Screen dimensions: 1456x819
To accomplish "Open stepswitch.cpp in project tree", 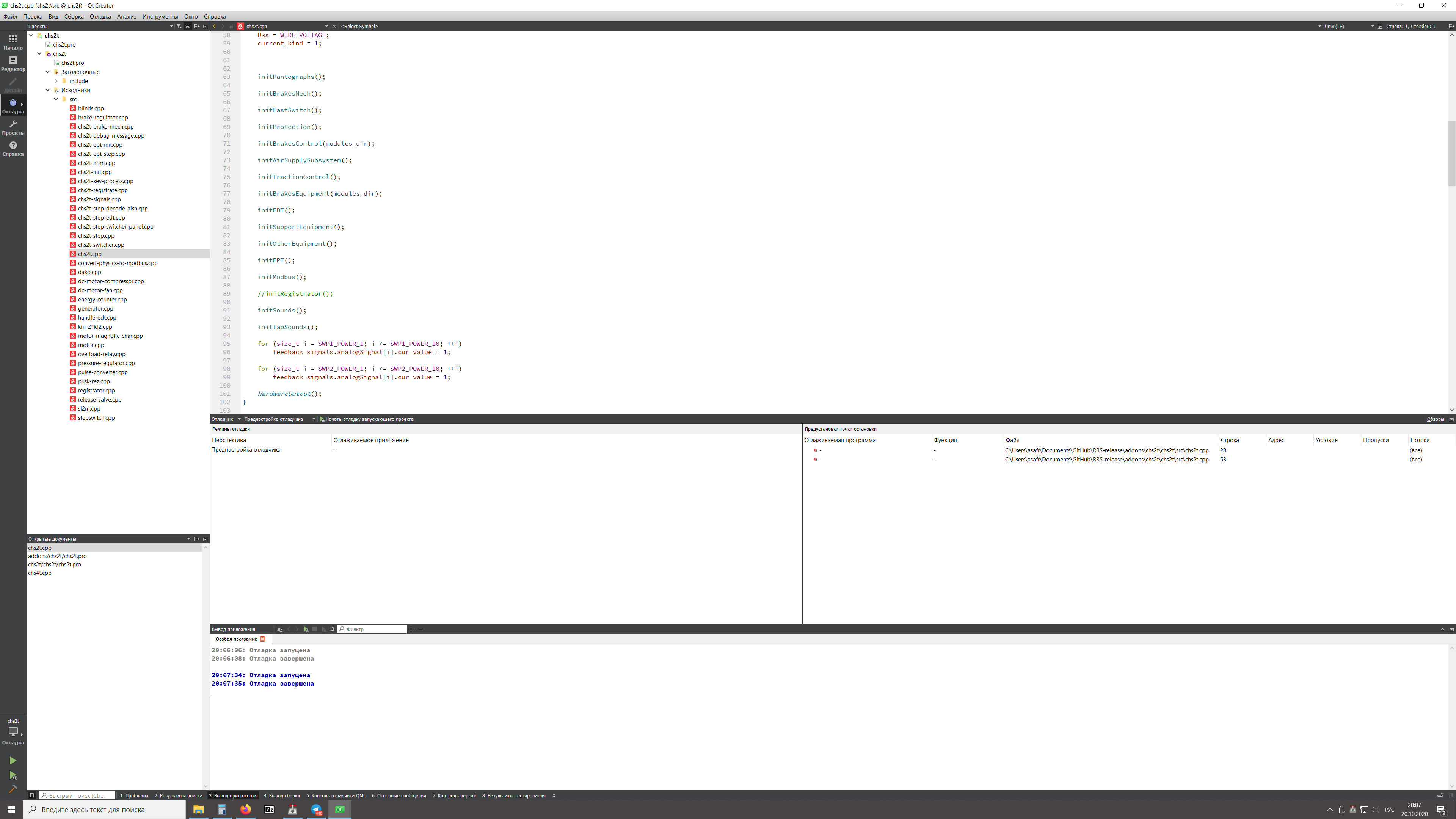I will click(x=96, y=418).
